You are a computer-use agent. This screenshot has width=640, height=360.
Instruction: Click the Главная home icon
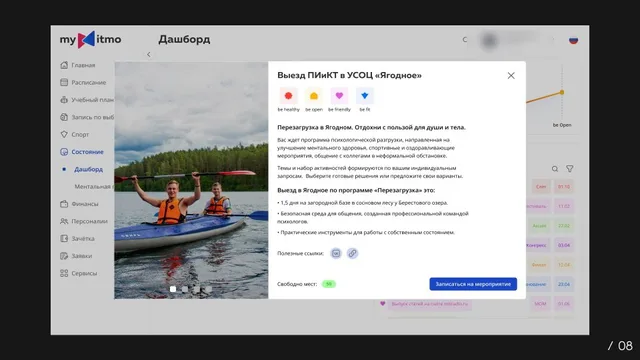[x=64, y=65]
